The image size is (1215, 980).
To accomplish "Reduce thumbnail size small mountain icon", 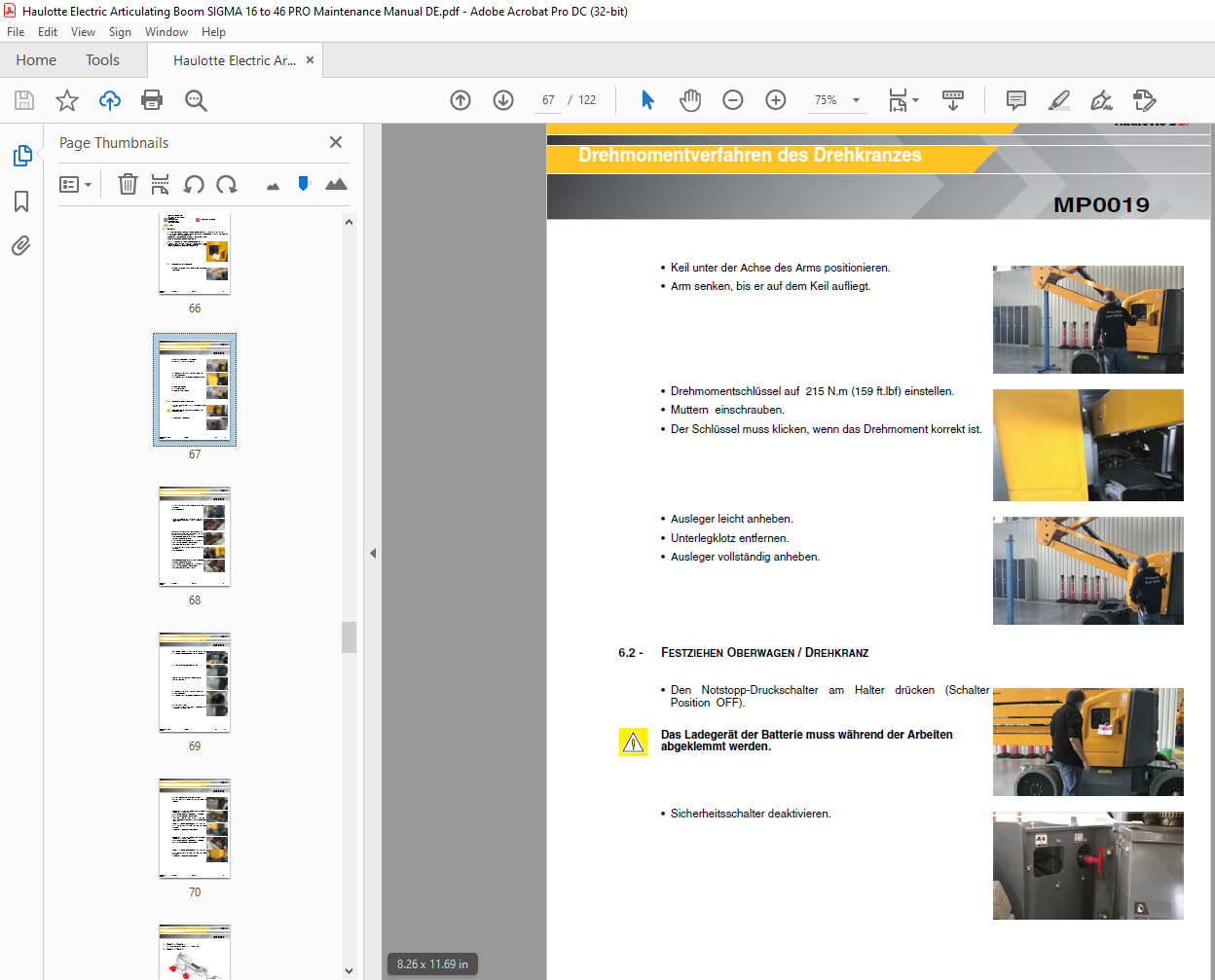I will pos(273,186).
